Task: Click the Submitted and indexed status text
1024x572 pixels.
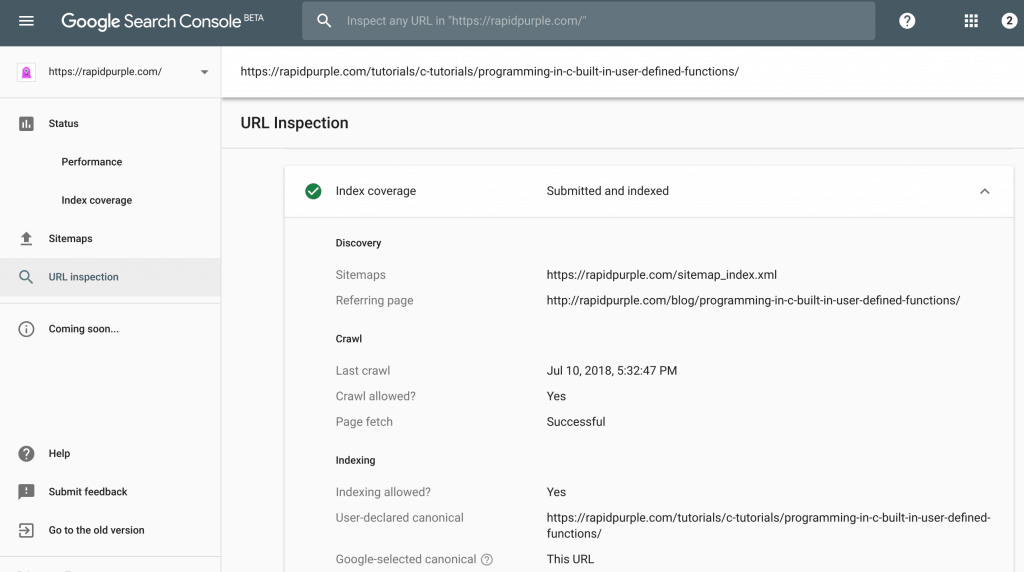Action: pyautogui.click(x=607, y=191)
